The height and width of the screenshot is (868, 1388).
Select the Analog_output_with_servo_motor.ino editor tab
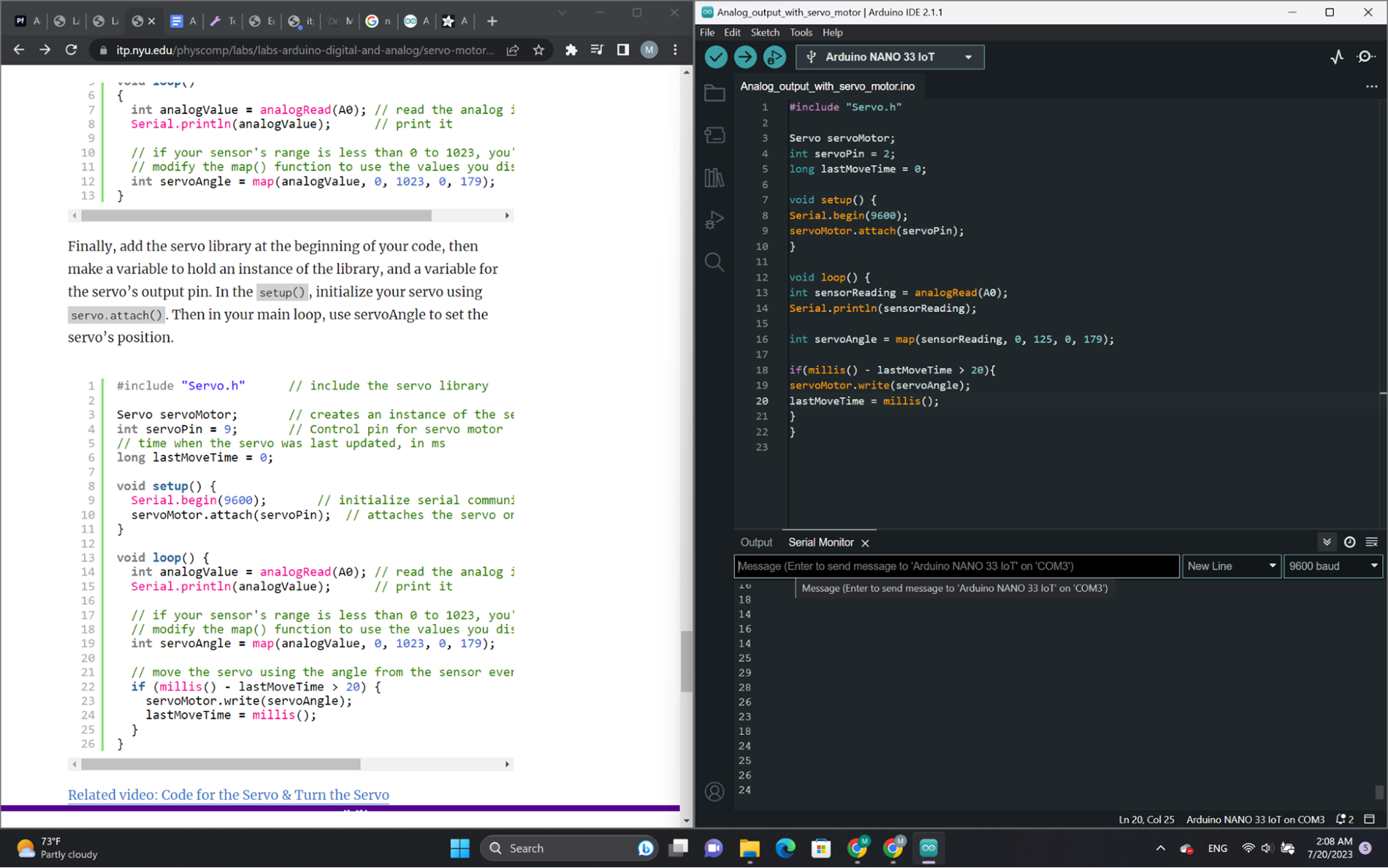click(828, 87)
